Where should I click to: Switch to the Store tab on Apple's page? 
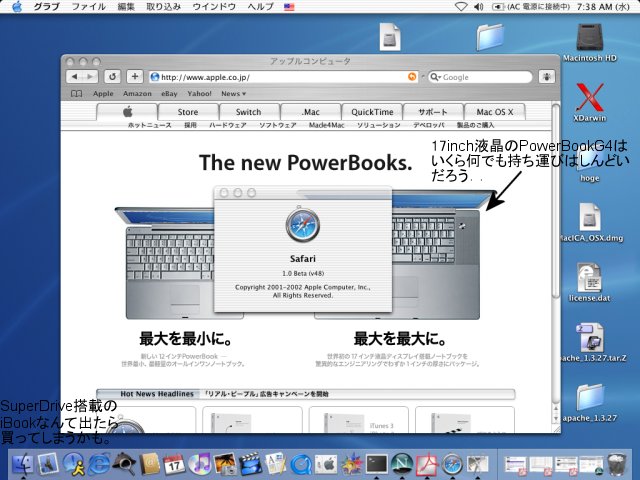pyautogui.click(x=188, y=112)
